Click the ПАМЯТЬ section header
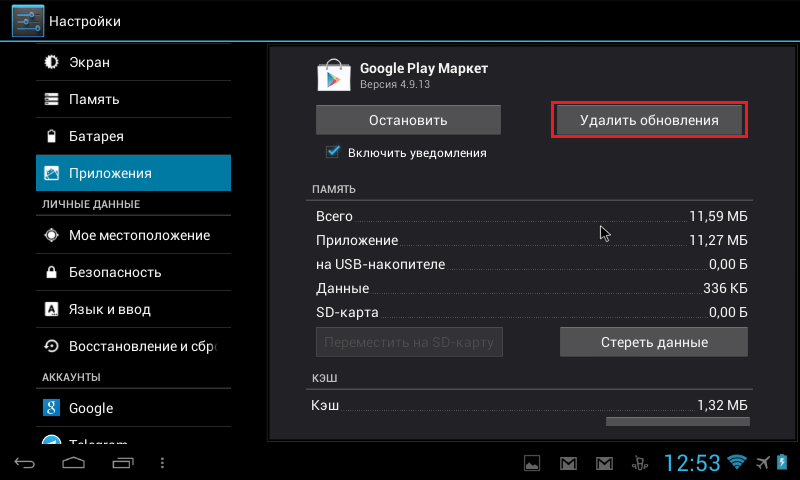Screen dimensions: 800x480 pos(334,189)
